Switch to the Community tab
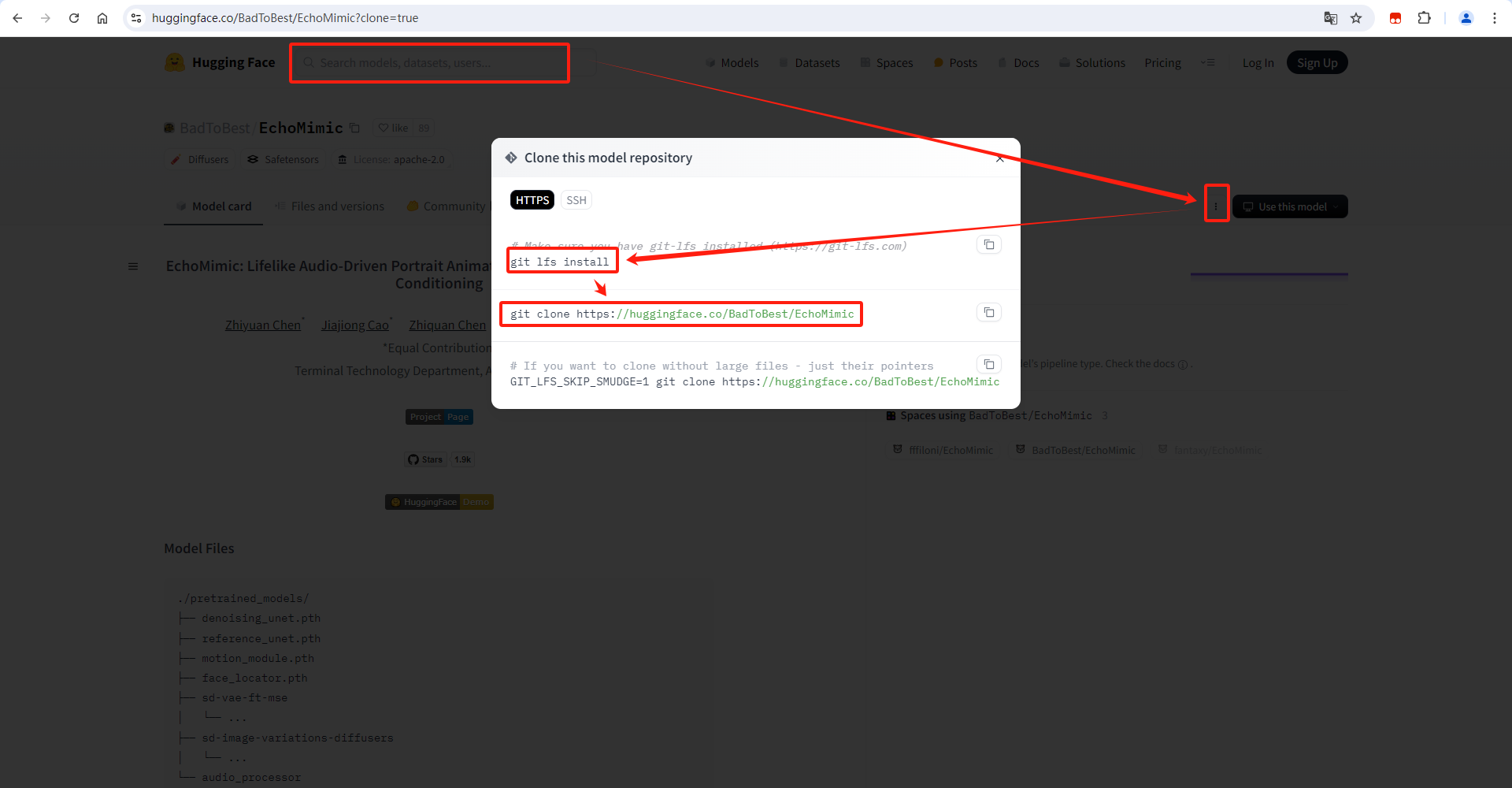Screen dimensions: 1512x788 447,206
